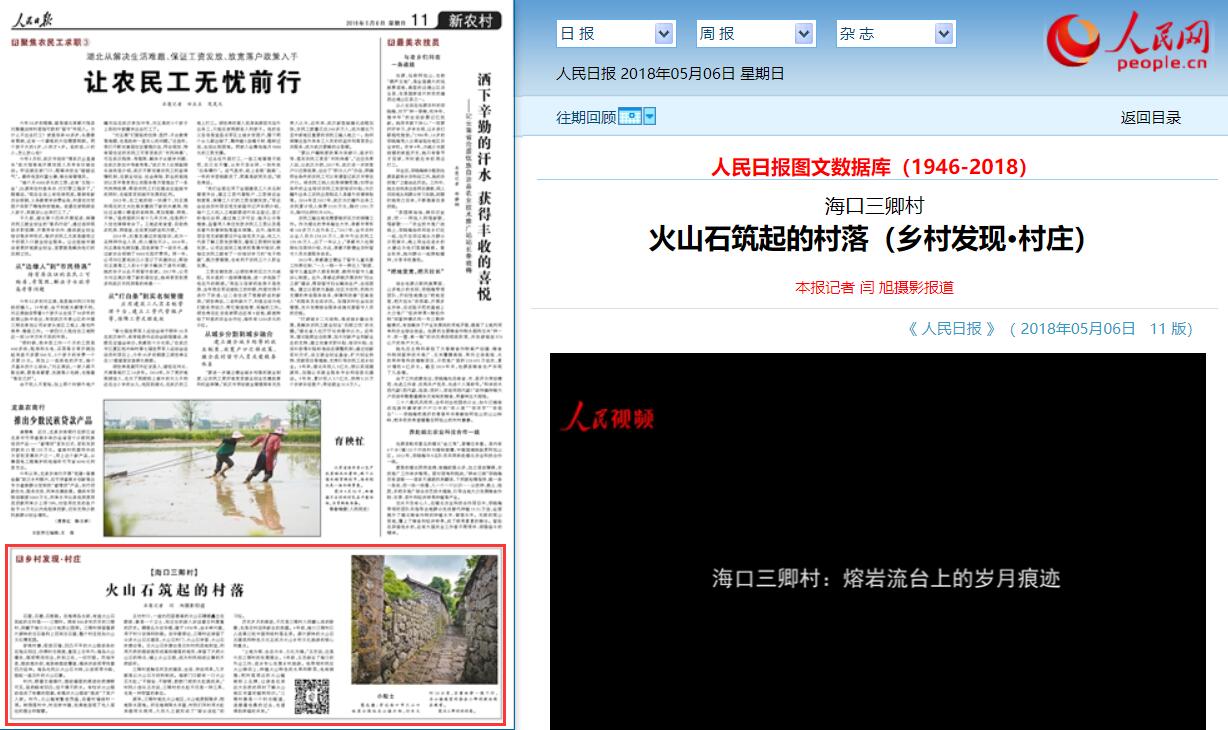Play the 人民视频 video player
The width and height of the screenshot is (1228, 730).
click(878, 541)
